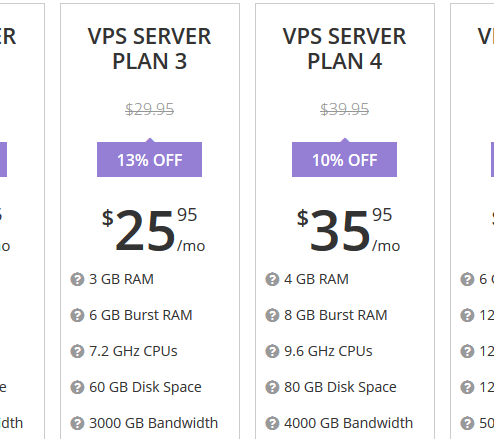Screen dimensions: 494x439
Task: Click help icon beside 3 GB RAM
Action: click(x=77, y=279)
